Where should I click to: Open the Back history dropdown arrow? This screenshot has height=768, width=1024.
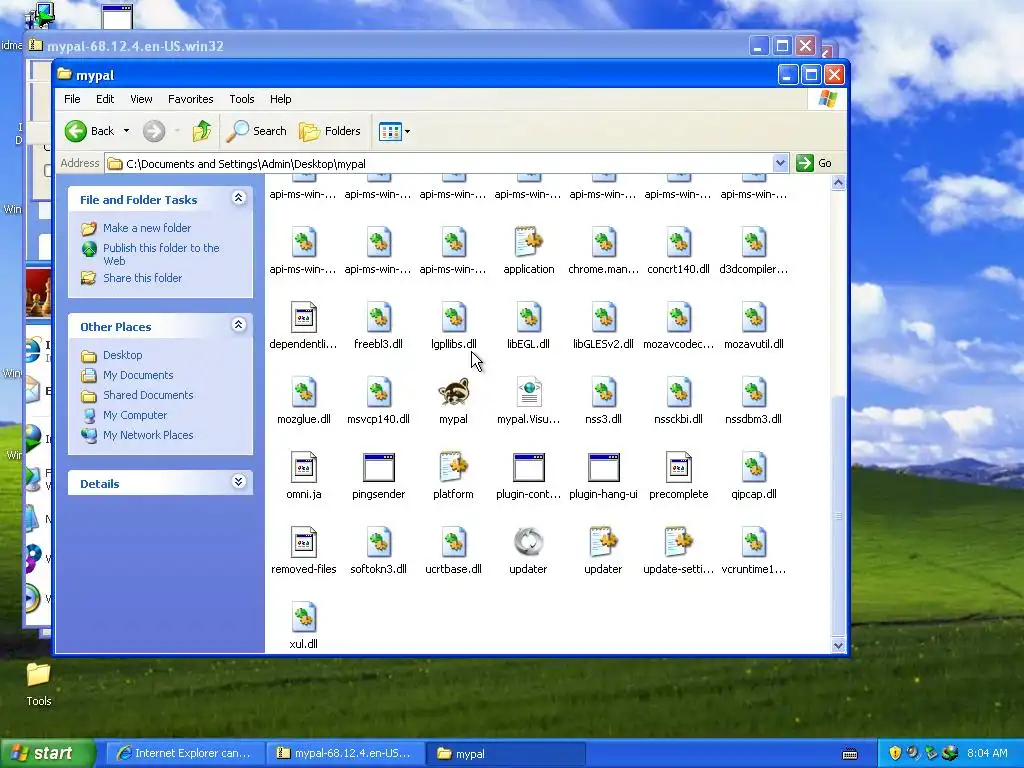(126, 131)
